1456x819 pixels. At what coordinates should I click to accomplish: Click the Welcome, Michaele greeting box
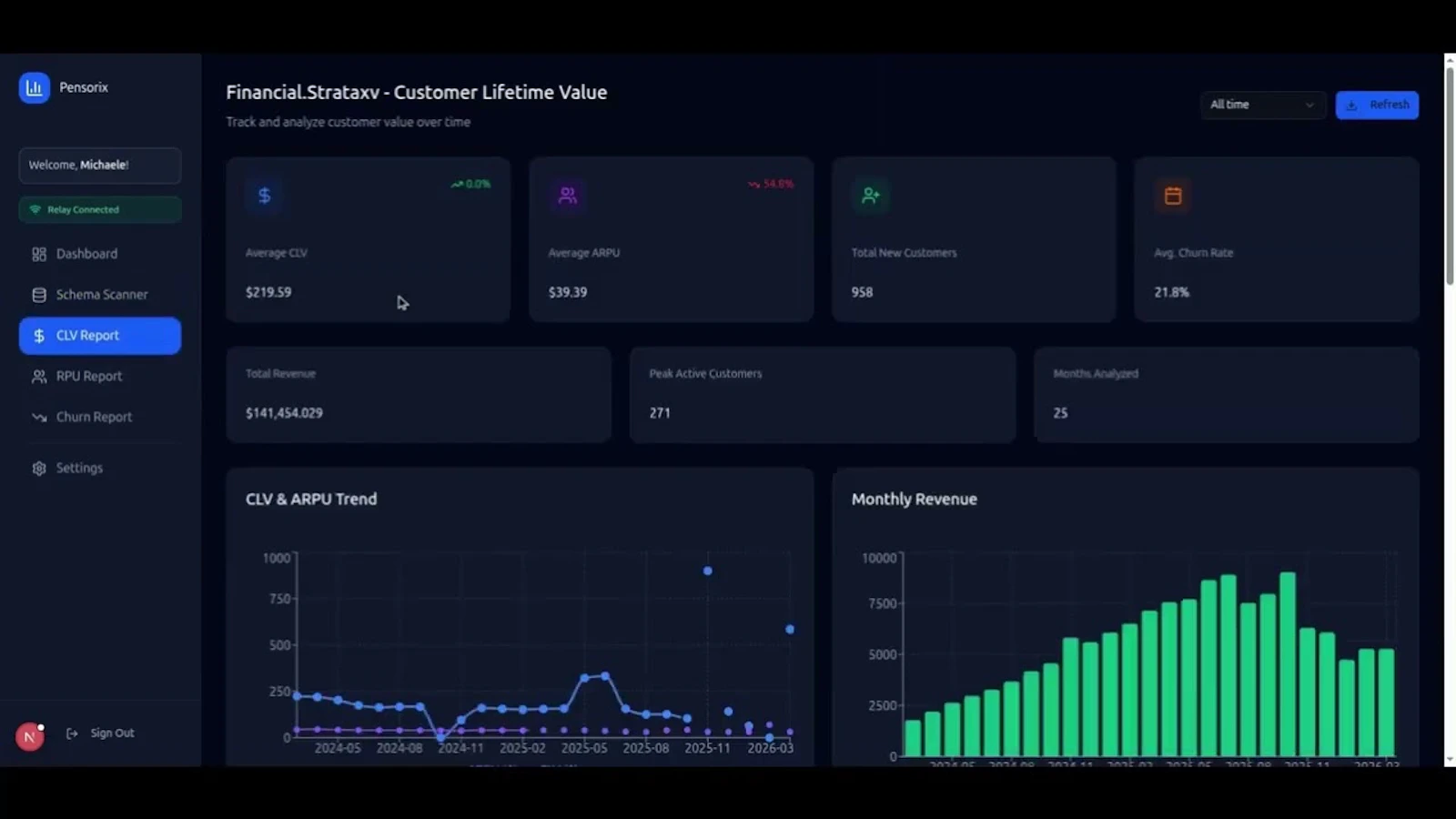coord(99,165)
